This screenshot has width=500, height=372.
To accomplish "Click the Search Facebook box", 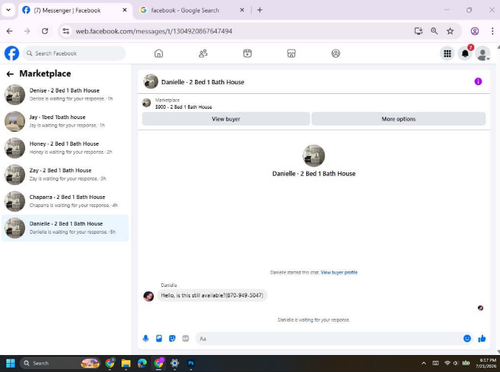I will click(x=74, y=53).
